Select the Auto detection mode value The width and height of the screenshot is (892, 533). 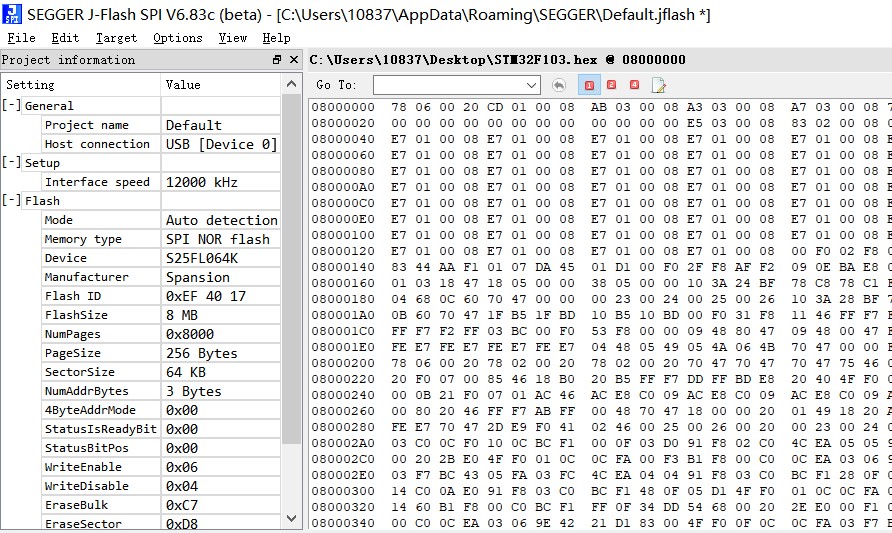point(222,220)
